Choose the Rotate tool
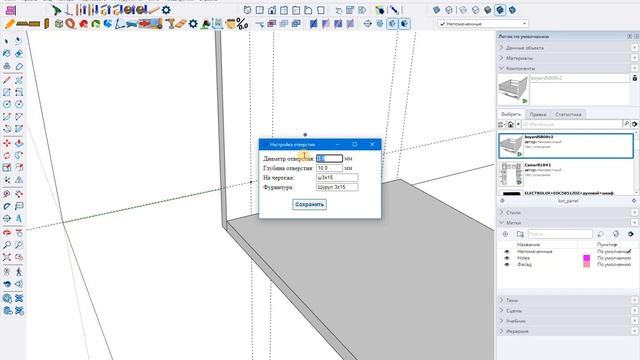This screenshot has width=640, height=360. [7, 156]
